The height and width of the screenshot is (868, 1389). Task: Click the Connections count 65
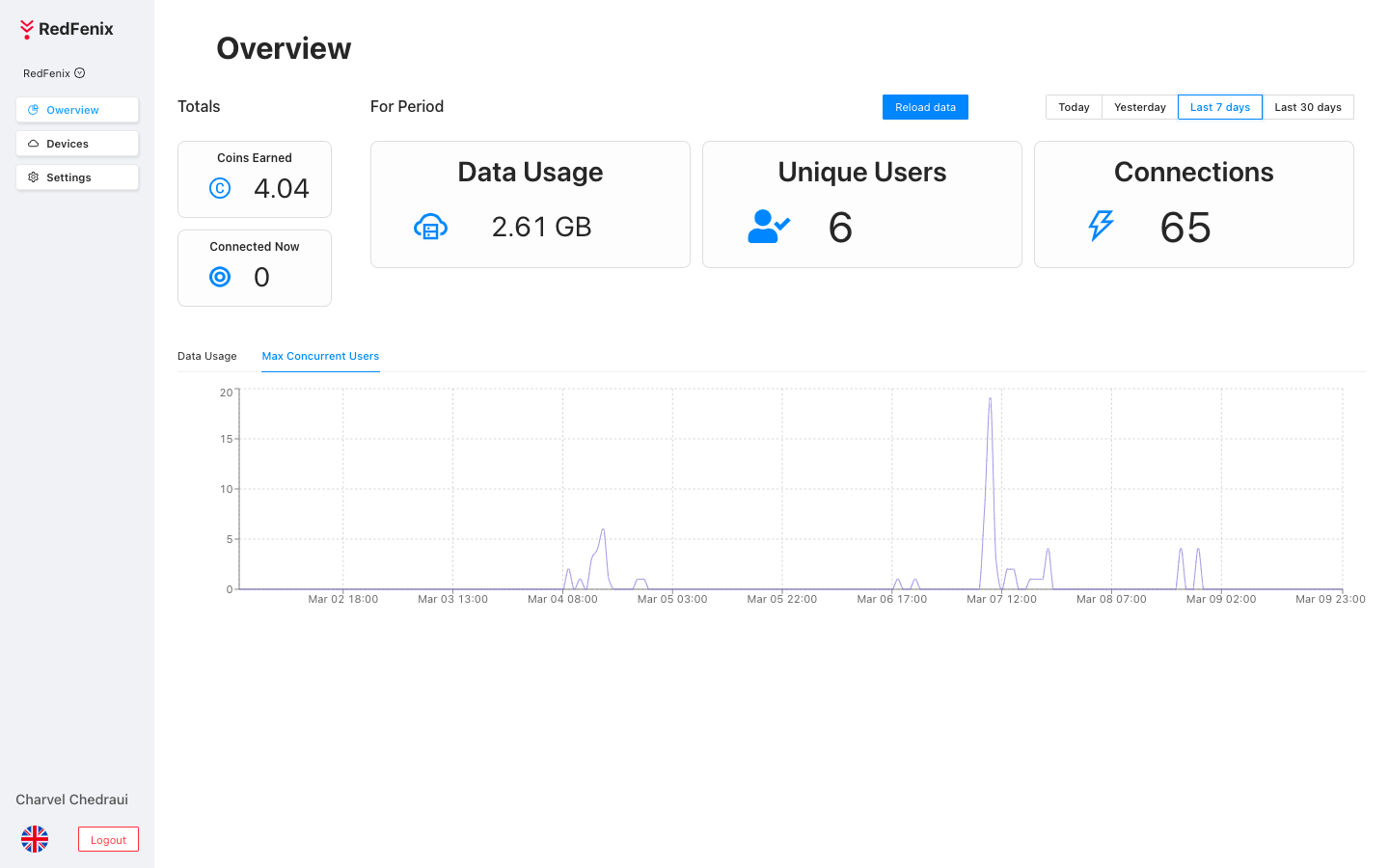[x=1185, y=228]
